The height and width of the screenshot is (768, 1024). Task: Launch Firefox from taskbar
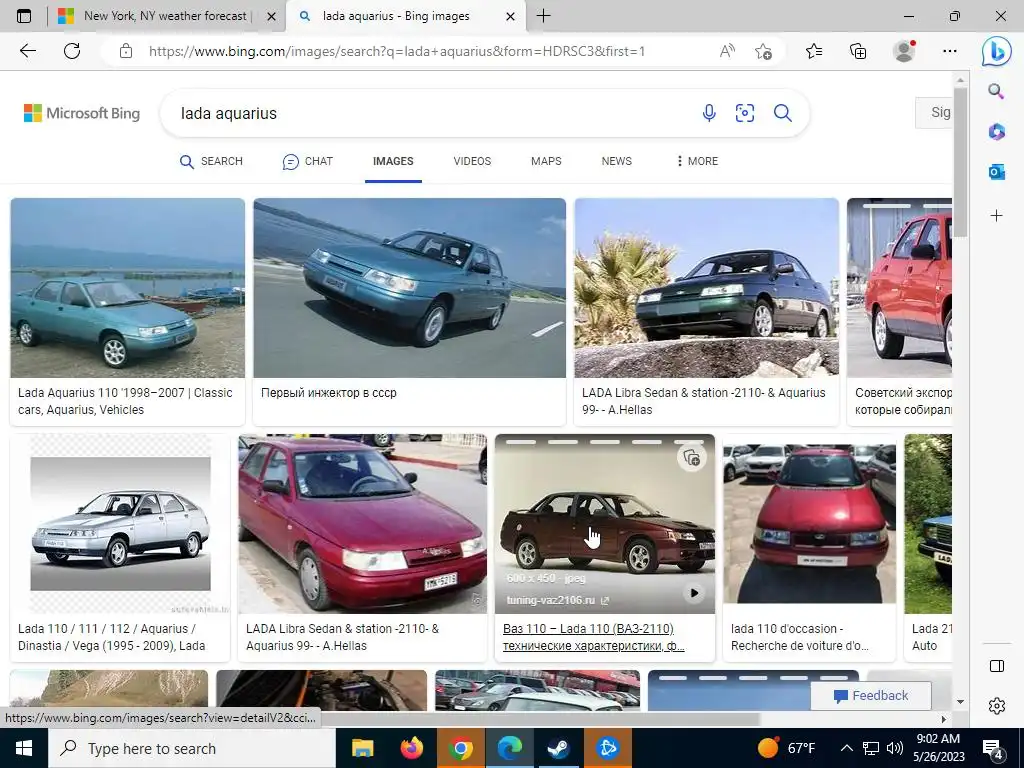tap(411, 748)
